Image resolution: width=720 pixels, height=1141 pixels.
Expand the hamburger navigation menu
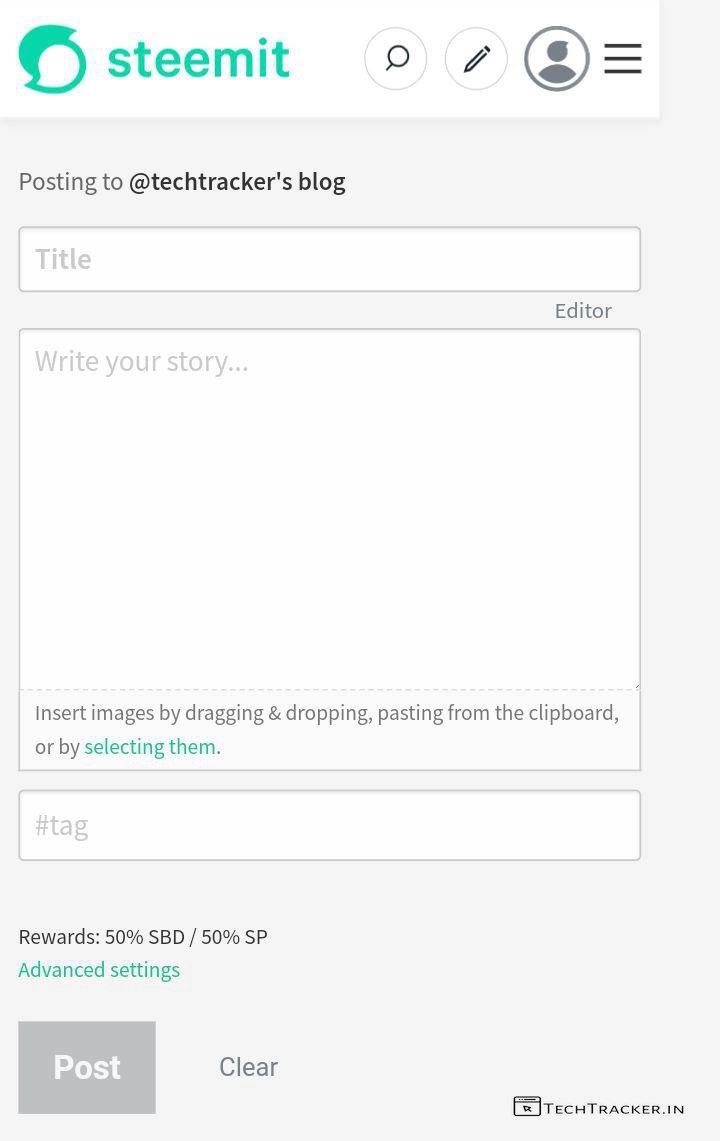click(623, 58)
